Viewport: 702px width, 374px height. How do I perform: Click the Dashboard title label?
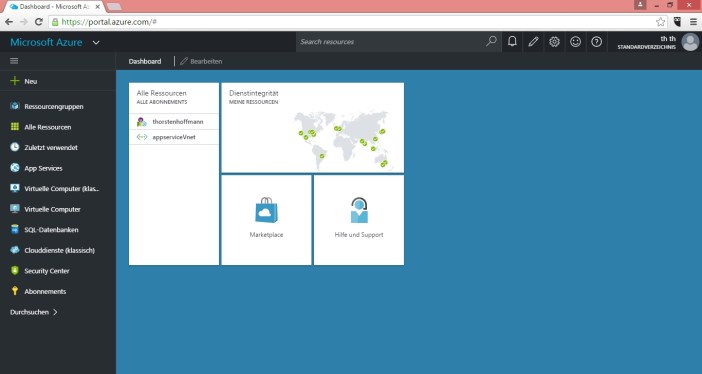click(145, 61)
